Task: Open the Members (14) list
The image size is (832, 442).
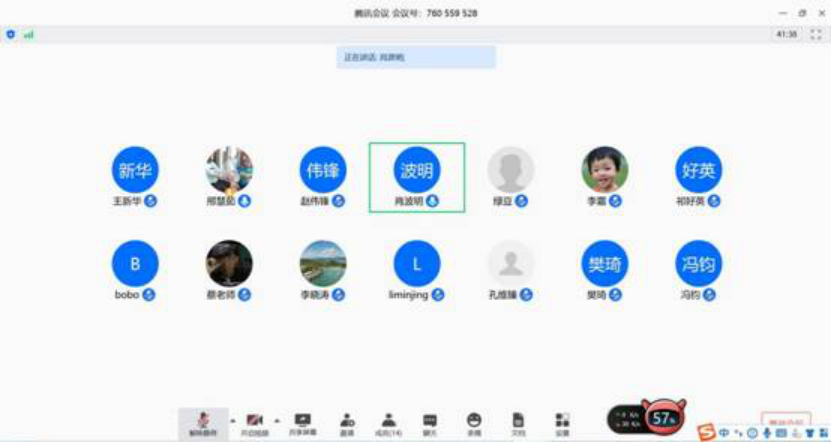Action: click(x=388, y=422)
